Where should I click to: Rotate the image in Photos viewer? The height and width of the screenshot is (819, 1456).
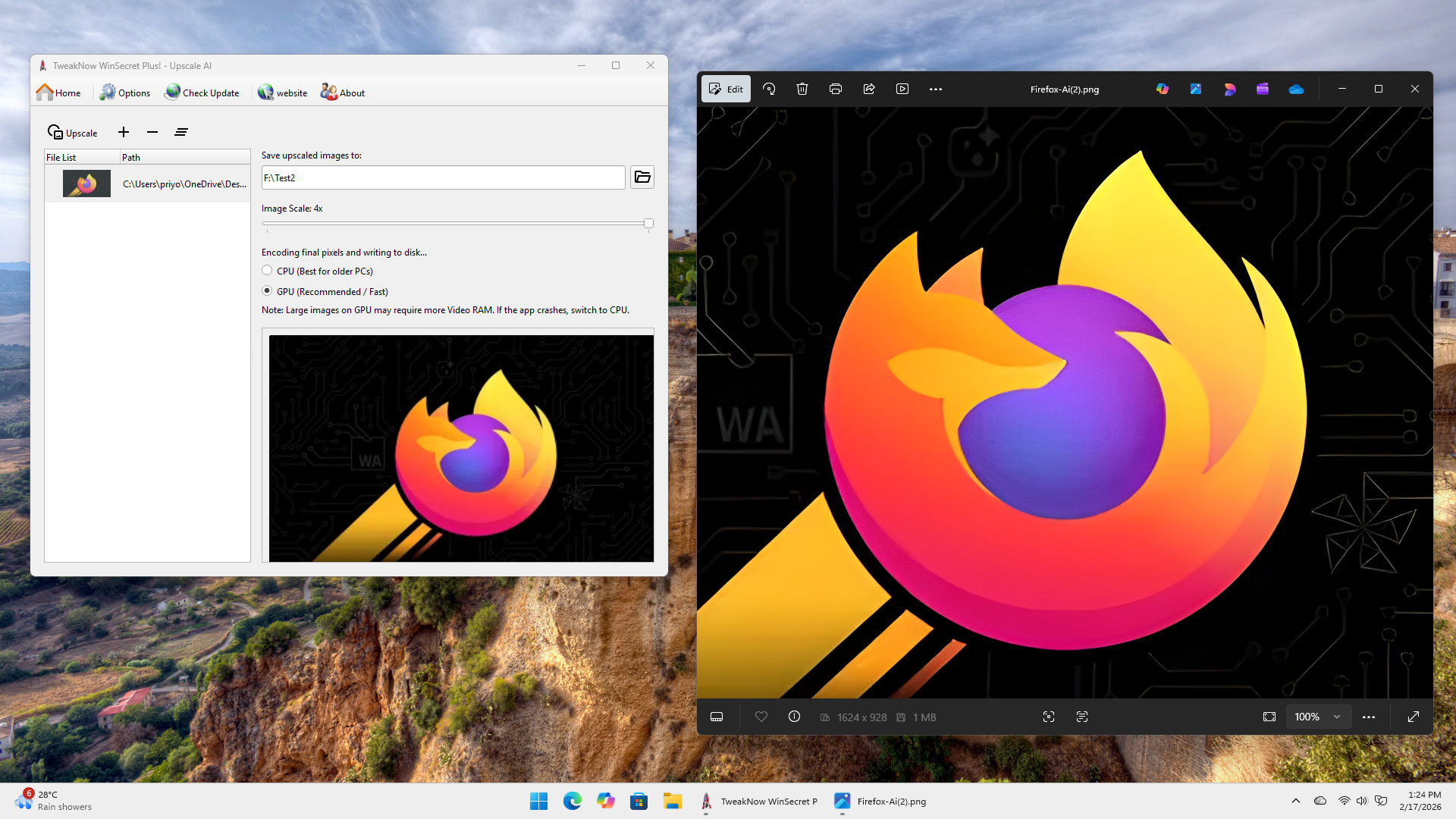point(769,89)
